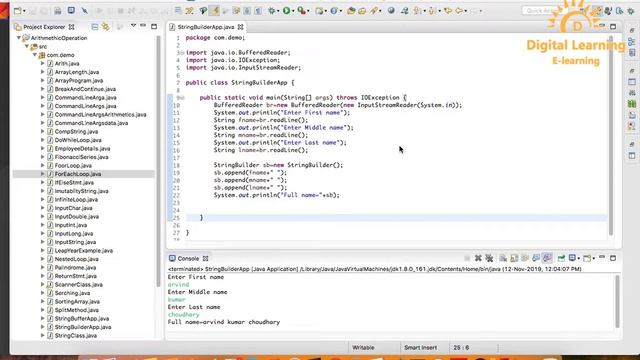The image size is (640, 360).
Task: Open the Run configurations dropdown arrow
Action: click(x=293, y=11)
